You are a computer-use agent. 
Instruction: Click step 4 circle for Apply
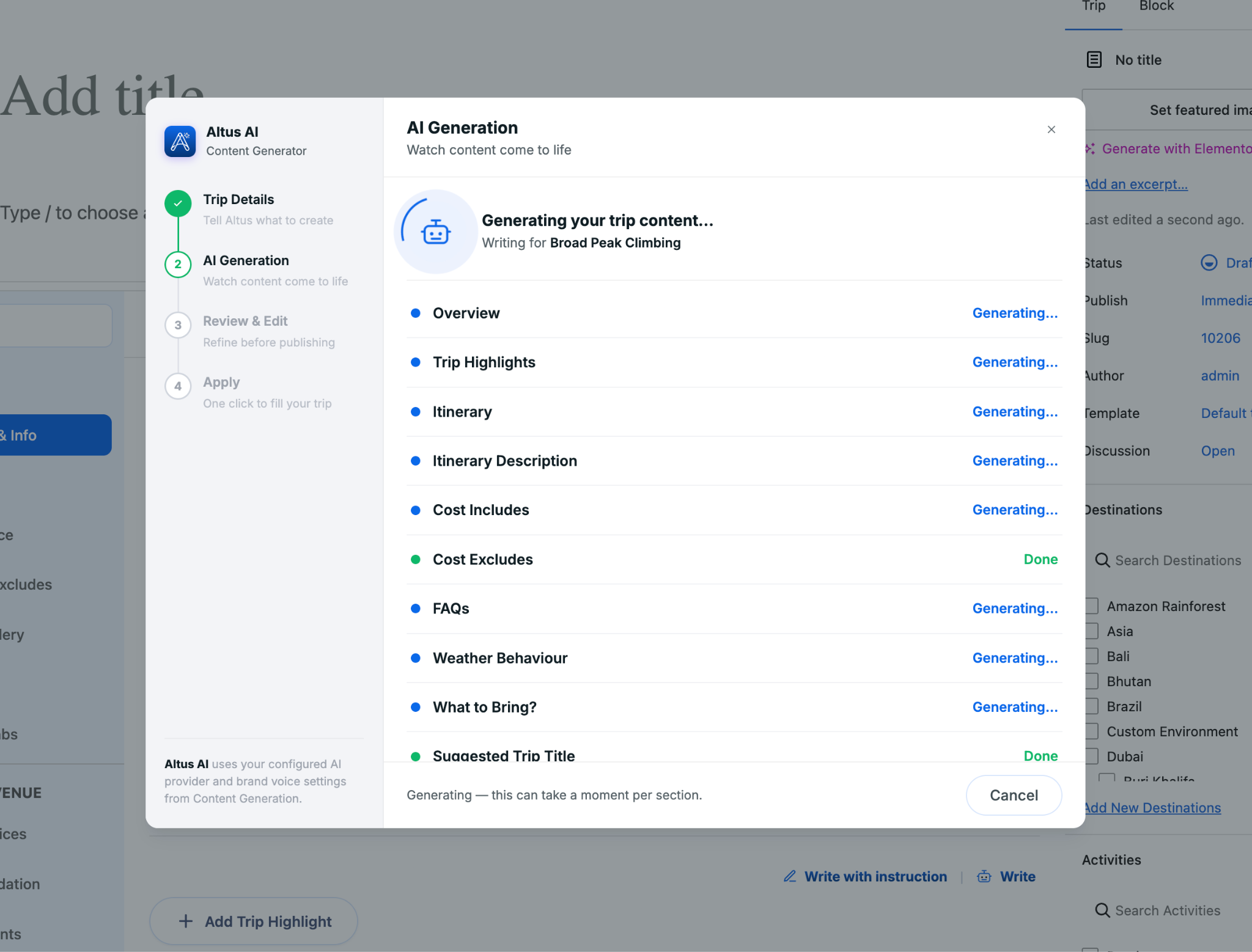click(x=178, y=386)
